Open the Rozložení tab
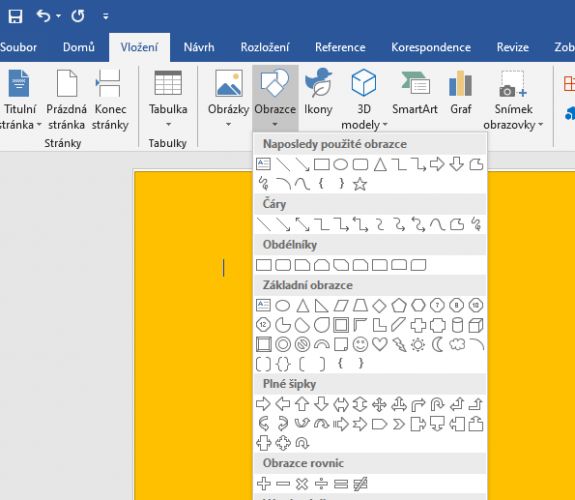This screenshot has width=575, height=500. tap(265, 47)
